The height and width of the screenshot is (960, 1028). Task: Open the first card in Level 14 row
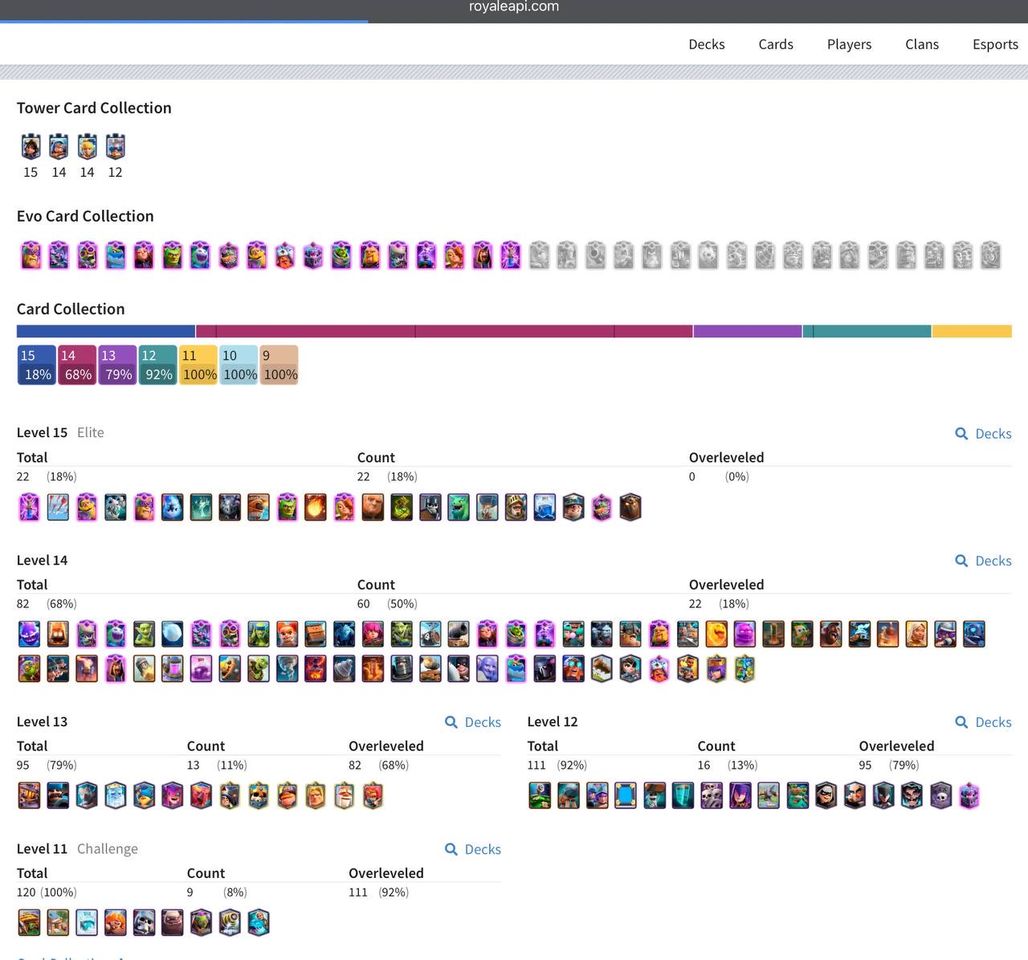[x=30, y=634]
